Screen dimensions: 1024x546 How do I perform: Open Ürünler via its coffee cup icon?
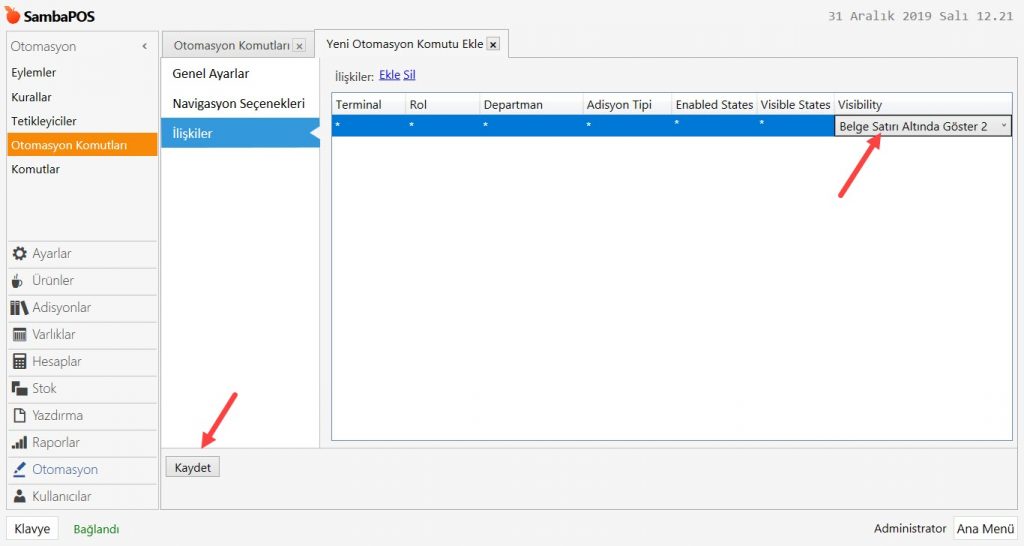click(18, 281)
